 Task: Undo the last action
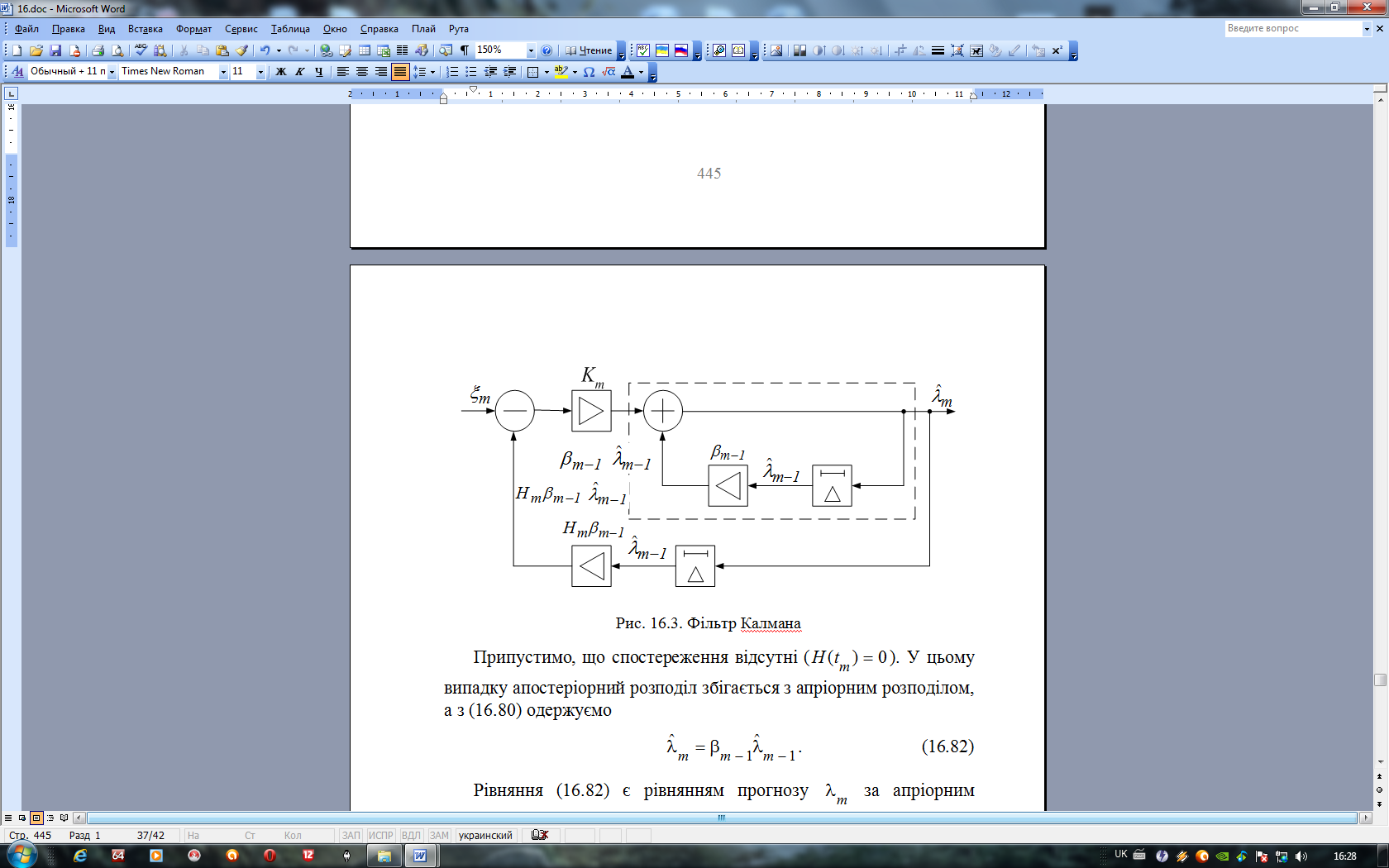[265, 50]
